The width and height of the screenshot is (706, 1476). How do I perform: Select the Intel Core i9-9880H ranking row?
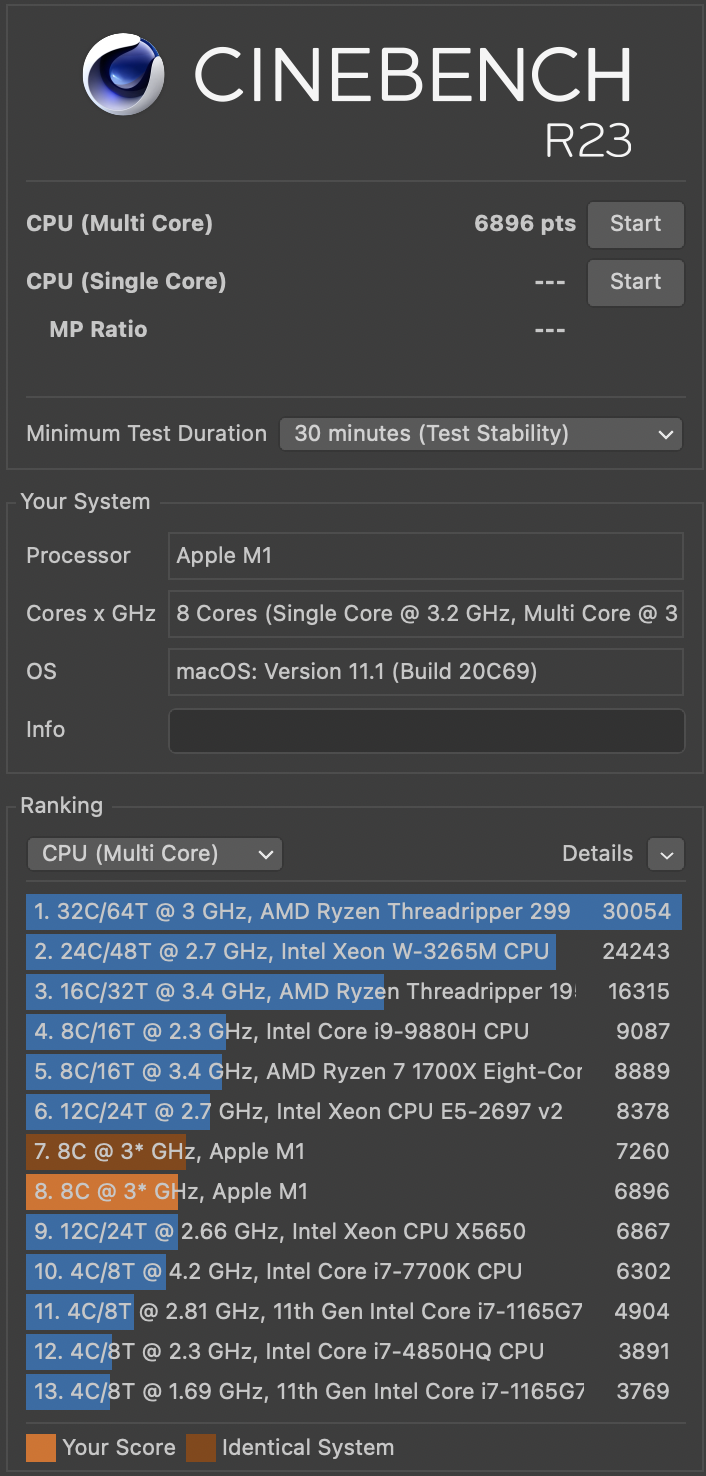point(352,1032)
